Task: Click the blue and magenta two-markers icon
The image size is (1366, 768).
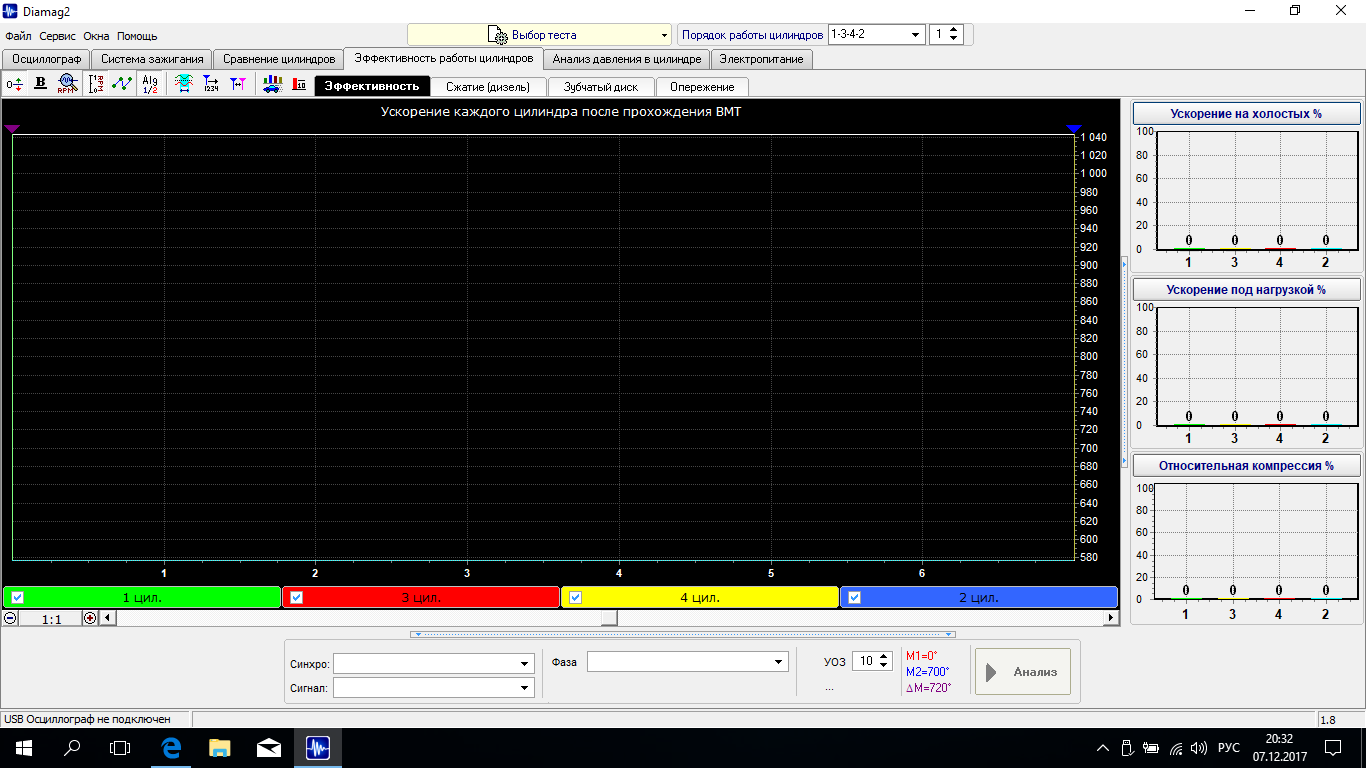Action: point(238,85)
